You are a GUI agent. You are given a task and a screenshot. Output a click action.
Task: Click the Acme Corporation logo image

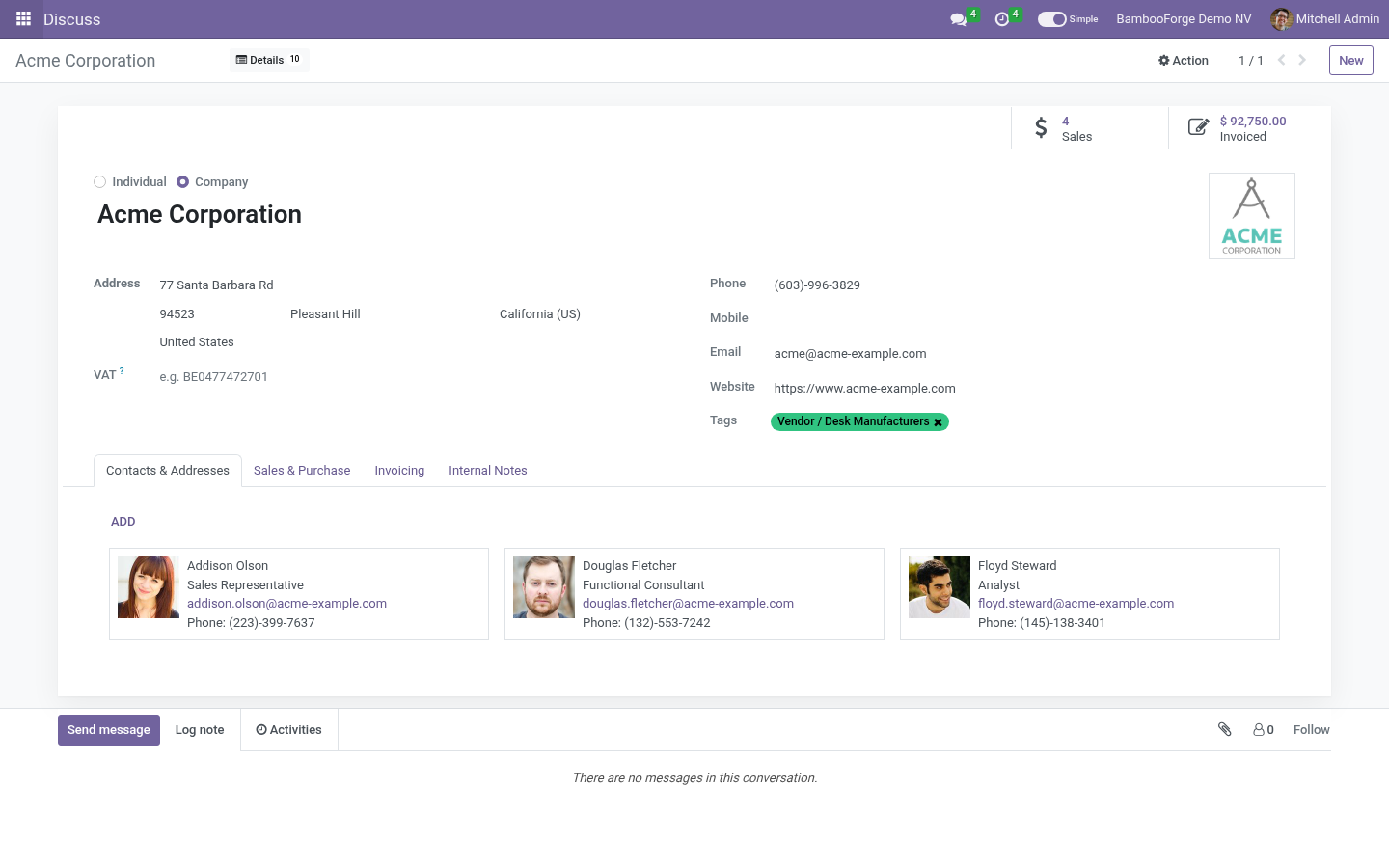click(x=1252, y=216)
